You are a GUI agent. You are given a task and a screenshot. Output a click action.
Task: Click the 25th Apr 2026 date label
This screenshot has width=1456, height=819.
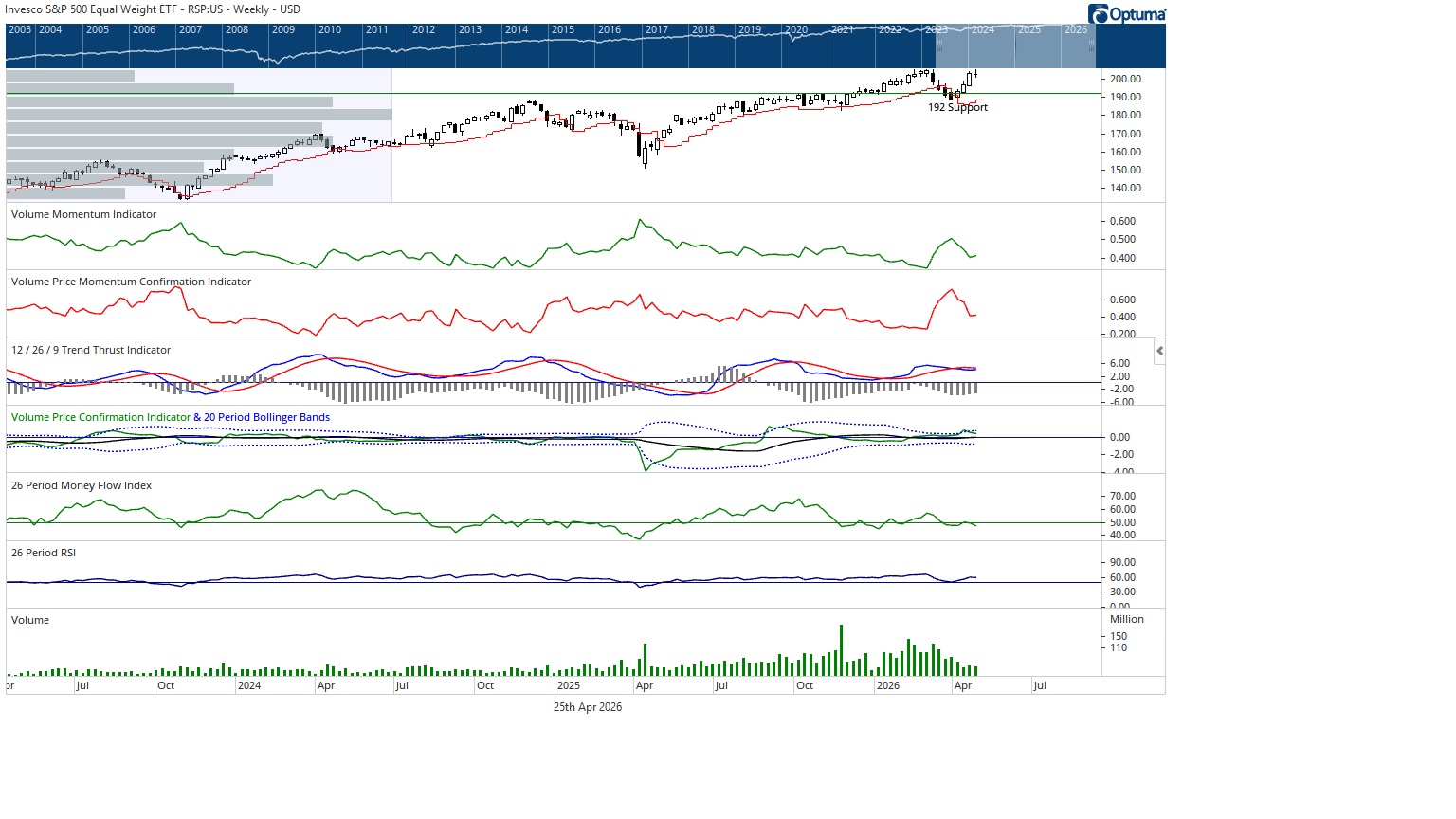588,707
